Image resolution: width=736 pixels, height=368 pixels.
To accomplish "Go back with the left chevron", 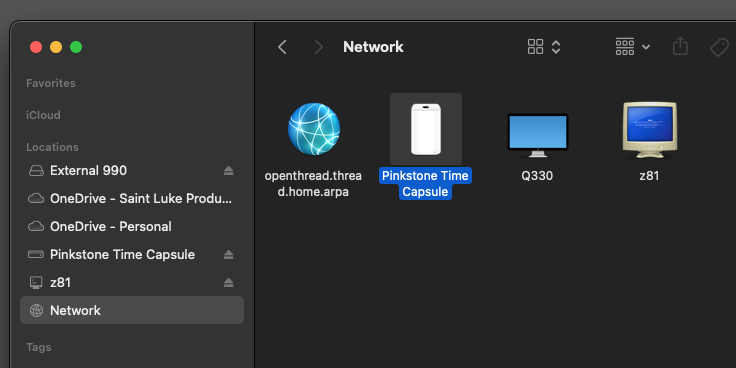I will tap(282, 47).
